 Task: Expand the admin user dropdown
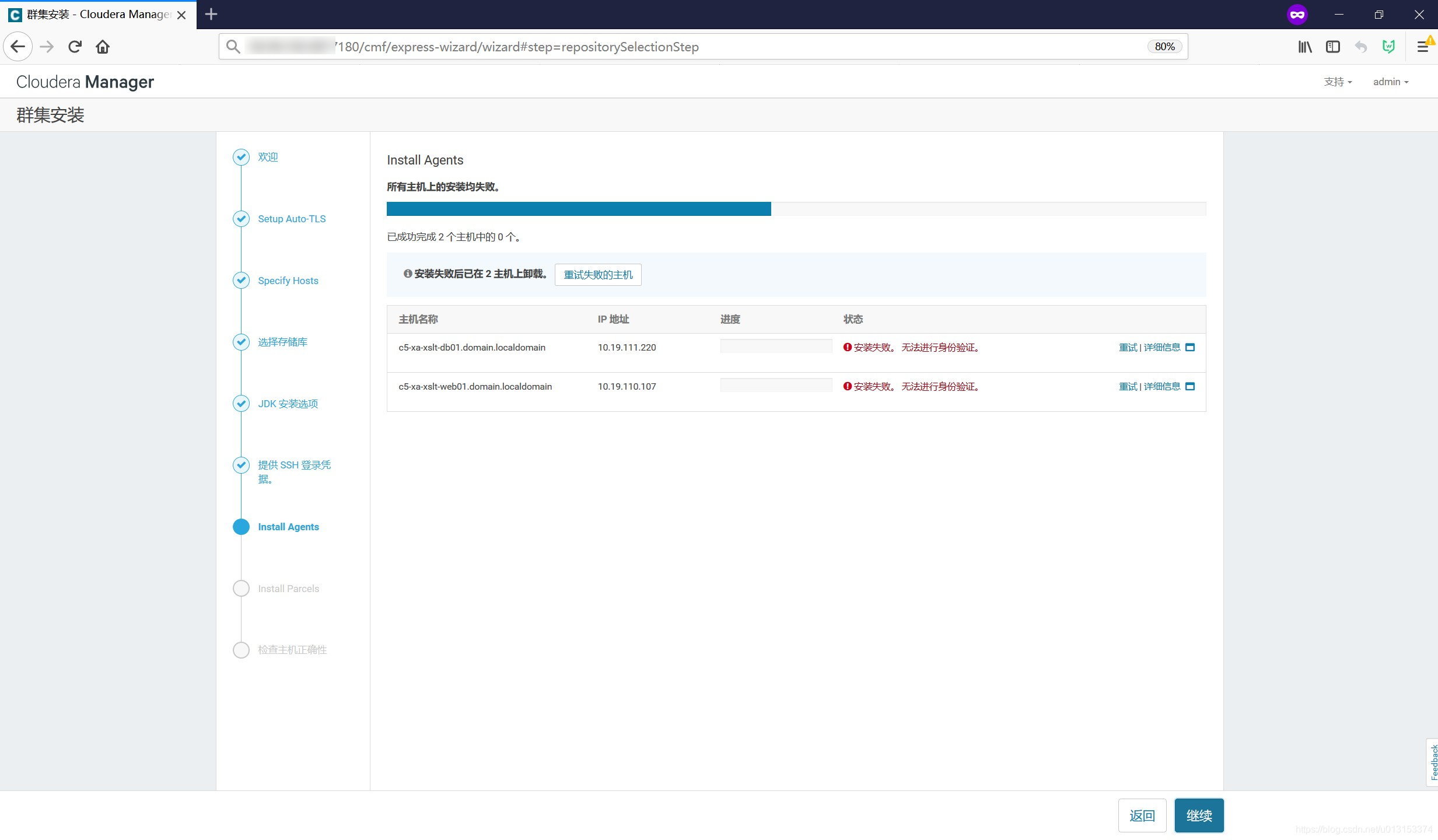(x=1390, y=82)
